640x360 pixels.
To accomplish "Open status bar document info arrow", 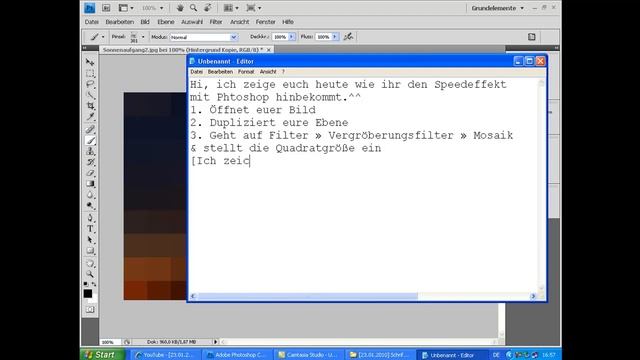I will click(x=216, y=342).
